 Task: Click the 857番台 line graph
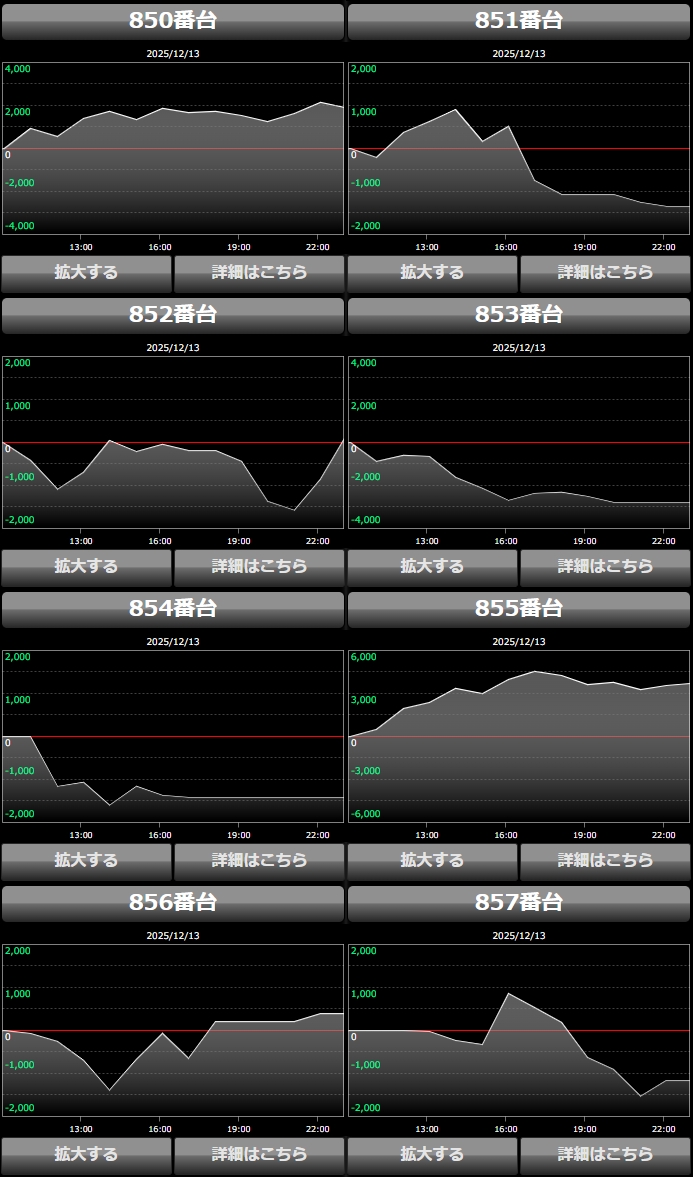[x=519, y=1030]
